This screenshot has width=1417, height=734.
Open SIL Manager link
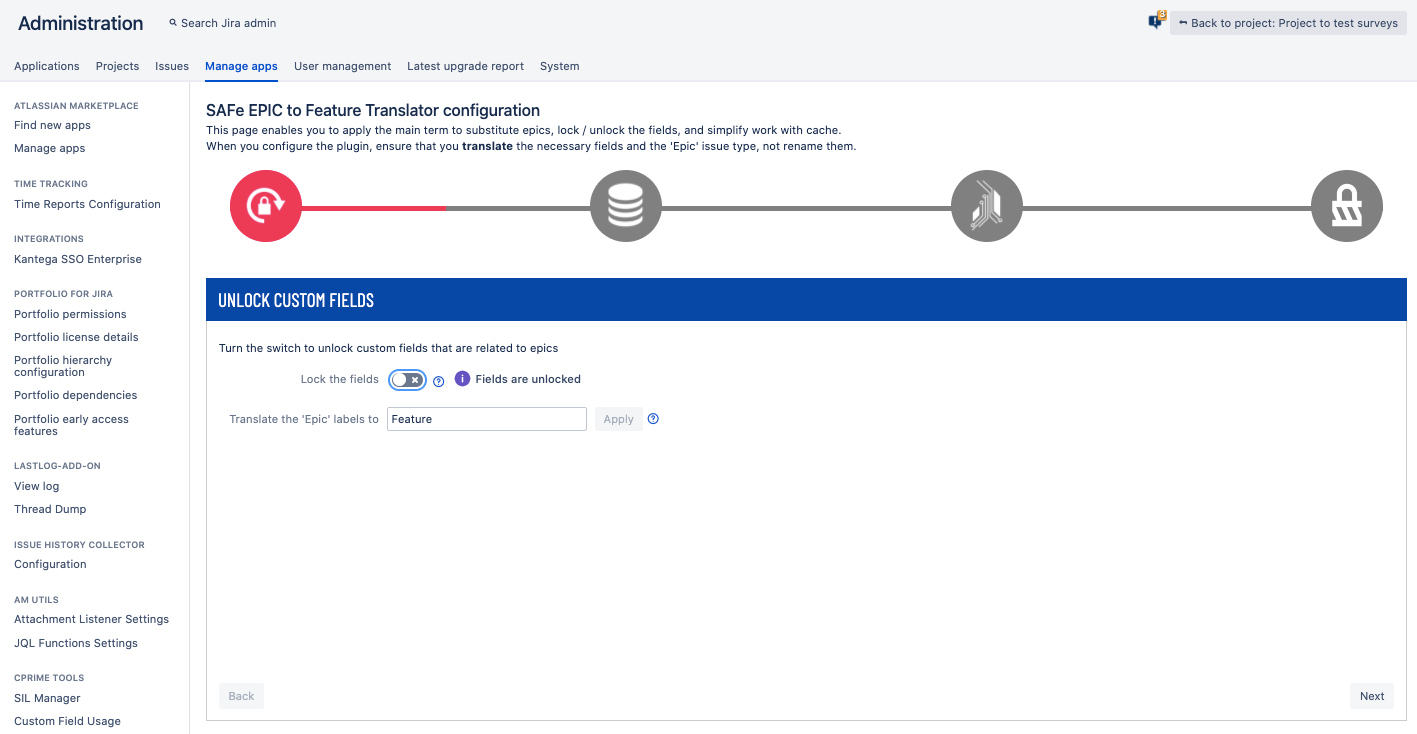pos(47,698)
